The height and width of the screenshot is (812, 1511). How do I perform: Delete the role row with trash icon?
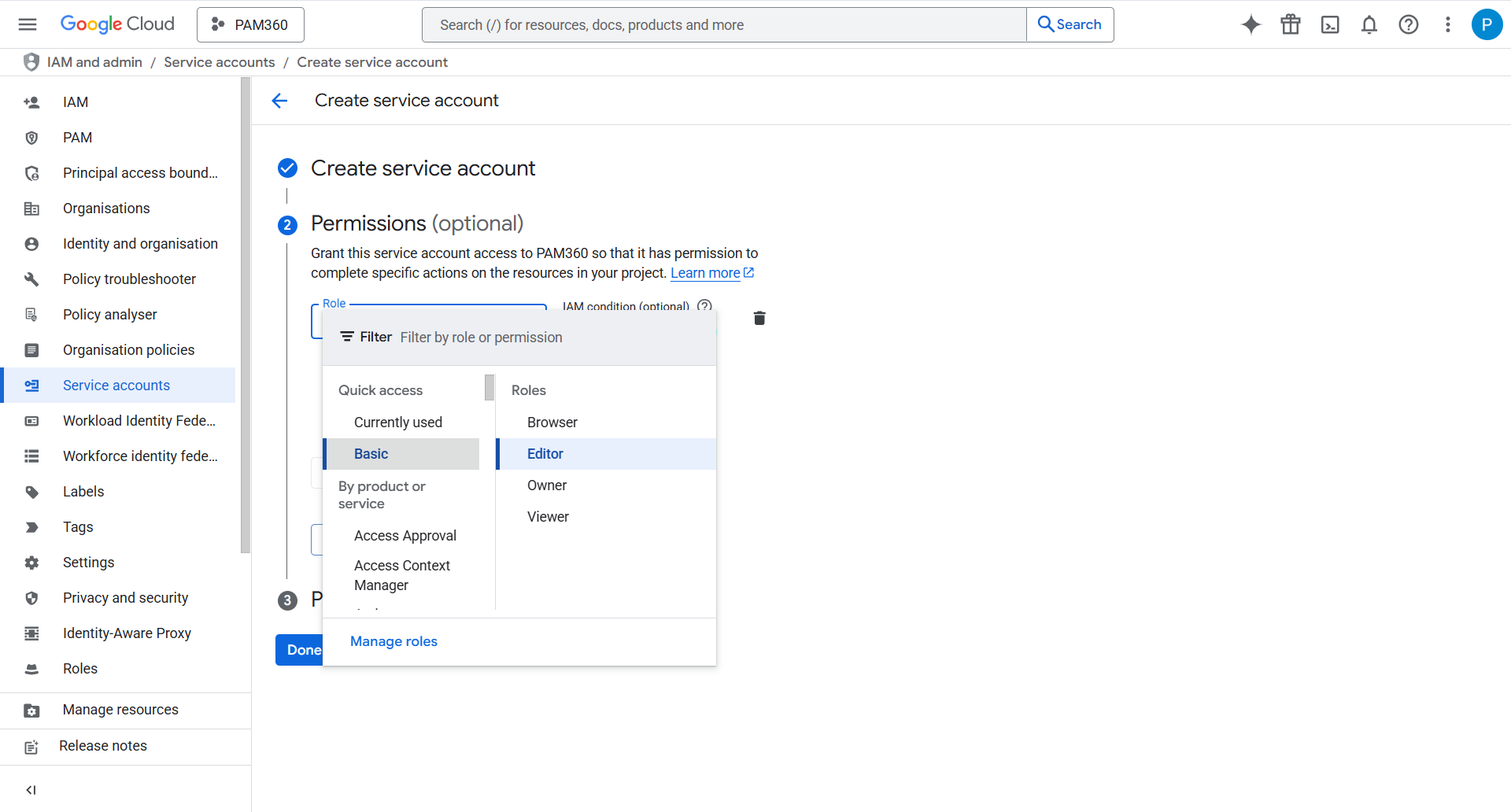(x=759, y=318)
